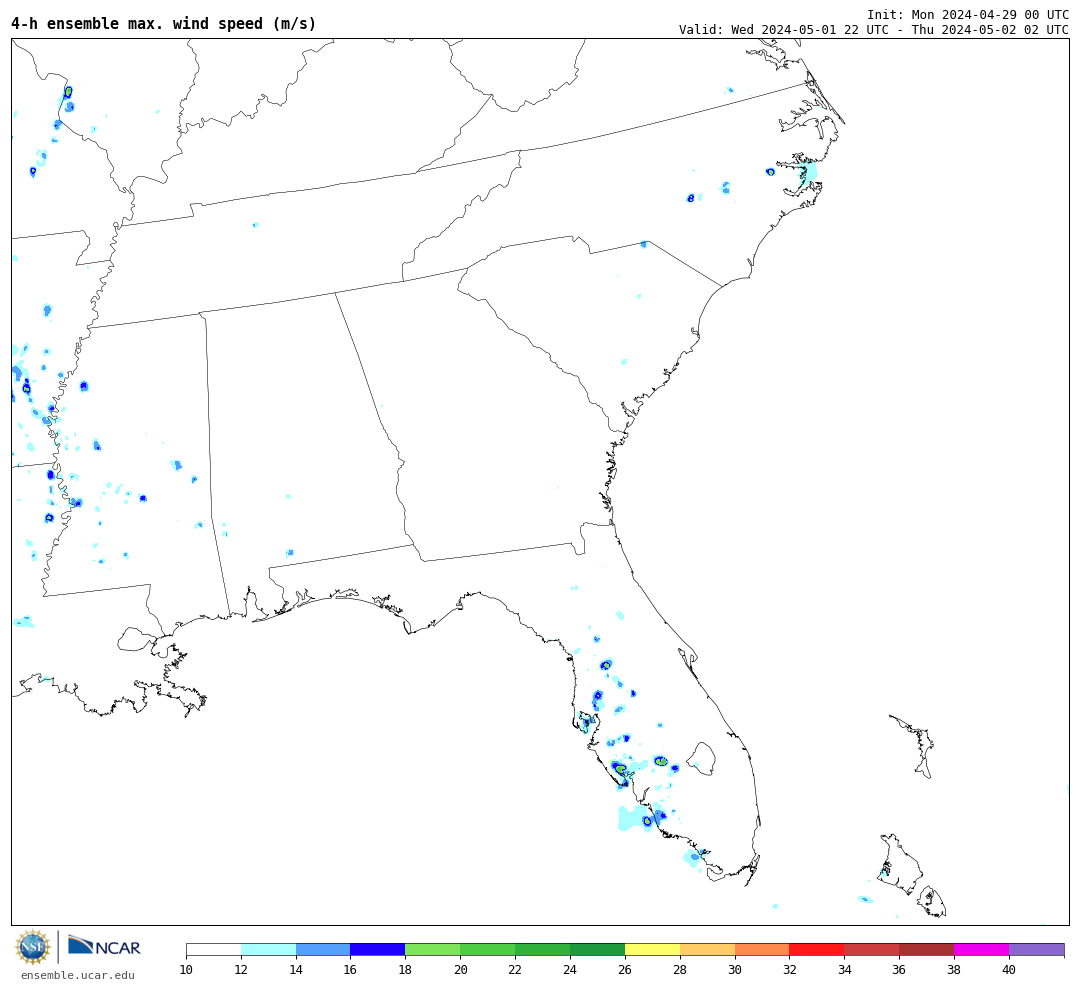Click the orange 30-32 color swatch
The height and width of the screenshot is (988, 1080).
[x=762, y=949]
